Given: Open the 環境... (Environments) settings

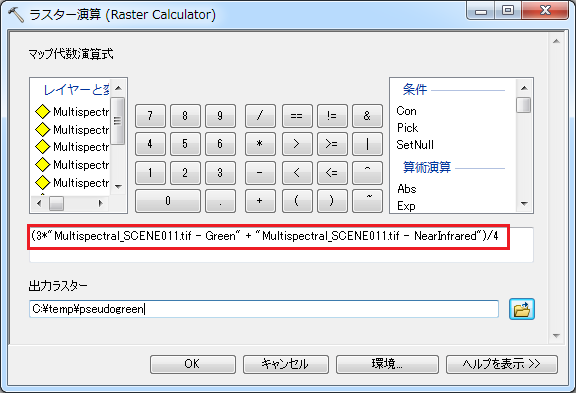Looking at the screenshot, I should [387, 364].
